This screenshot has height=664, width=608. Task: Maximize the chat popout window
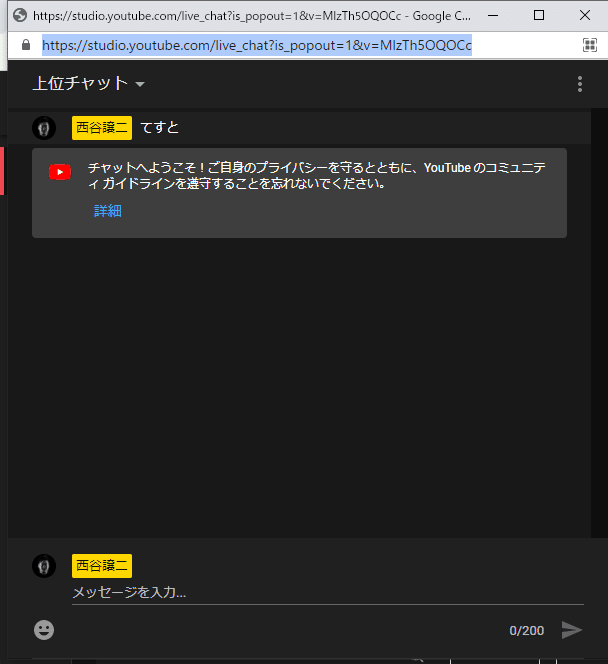tap(539, 15)
